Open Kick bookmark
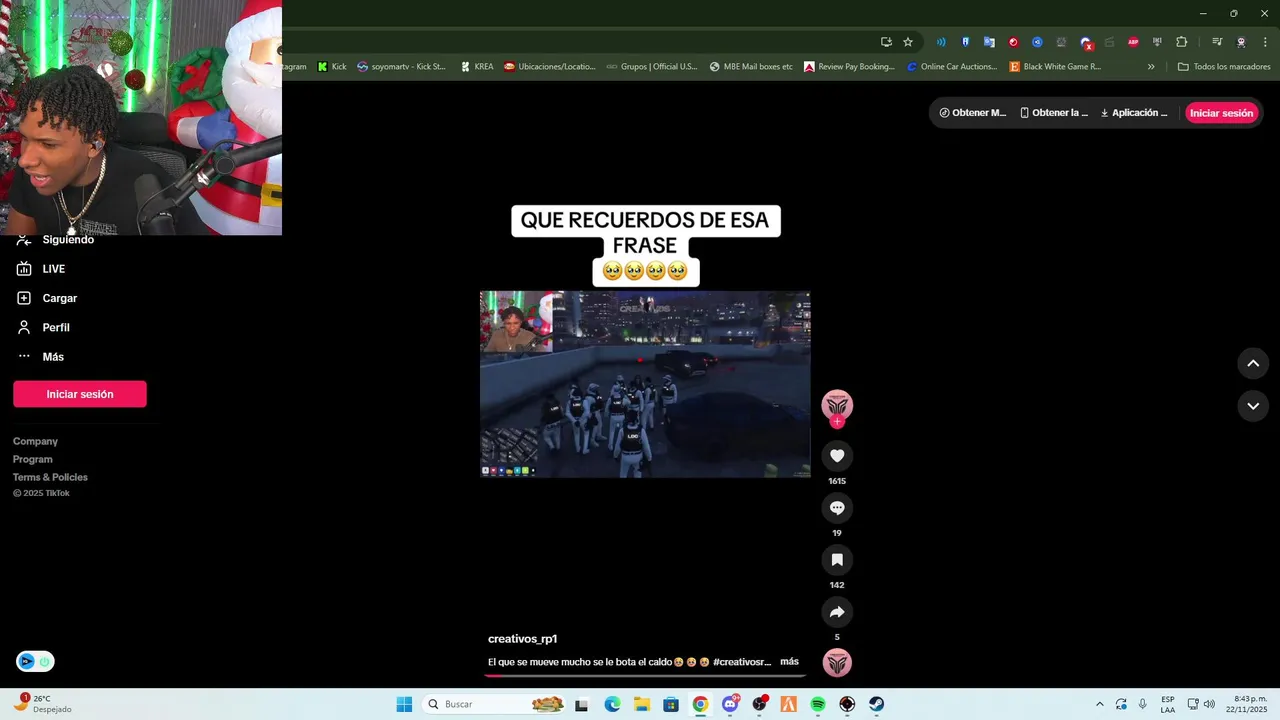 tap(332, 67)
